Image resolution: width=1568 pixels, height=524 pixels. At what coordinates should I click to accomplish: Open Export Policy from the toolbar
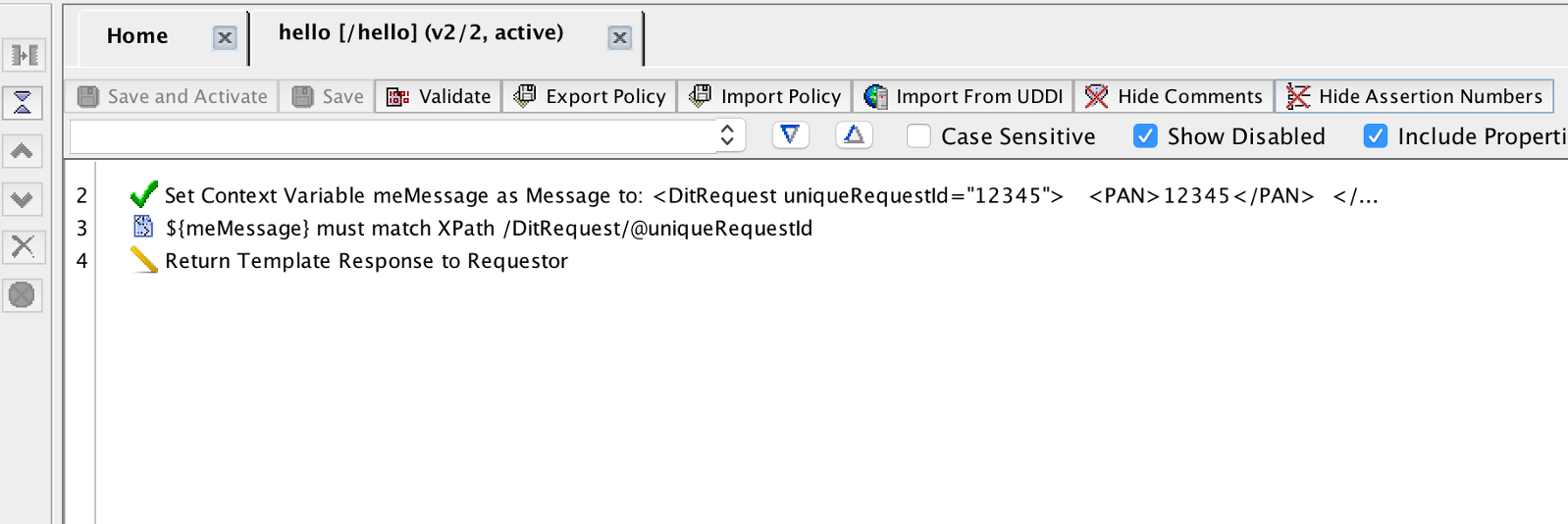tap(590, 96)
